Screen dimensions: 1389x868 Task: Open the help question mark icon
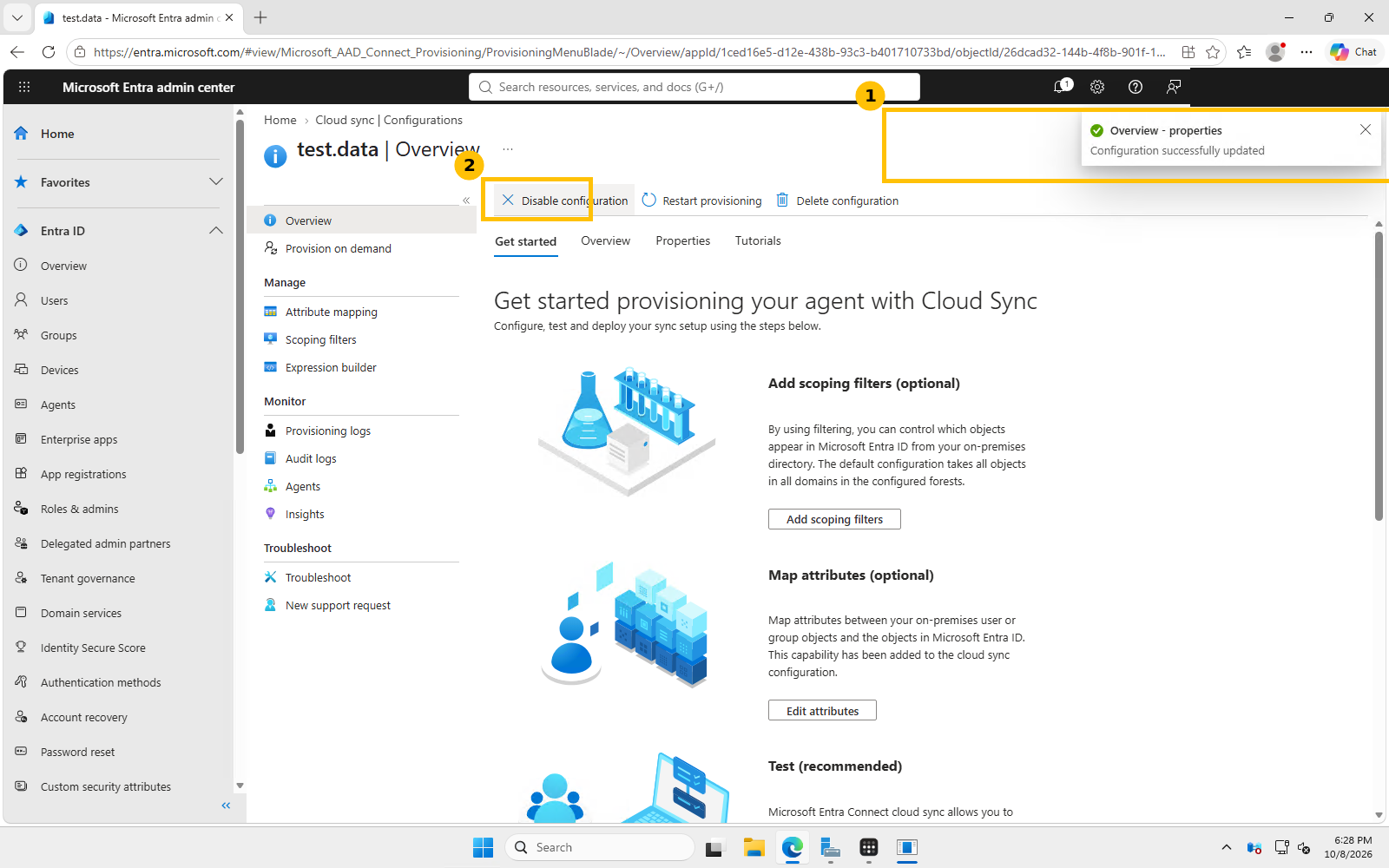(1135, 87)
